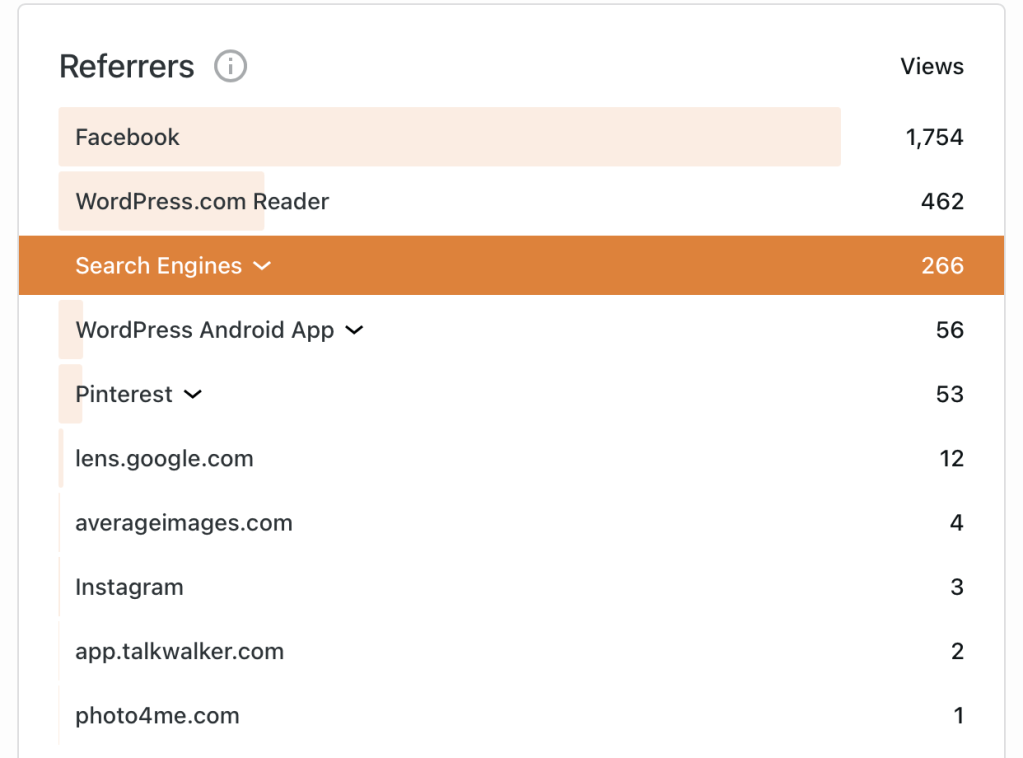Screen dimensions: 1023x758
Task: Open the averageimages.com referrer link
Action: click(184, 523)
